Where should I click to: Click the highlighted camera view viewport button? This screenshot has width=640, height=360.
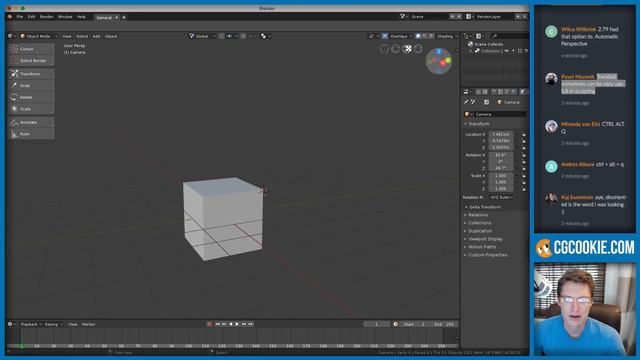407,49
